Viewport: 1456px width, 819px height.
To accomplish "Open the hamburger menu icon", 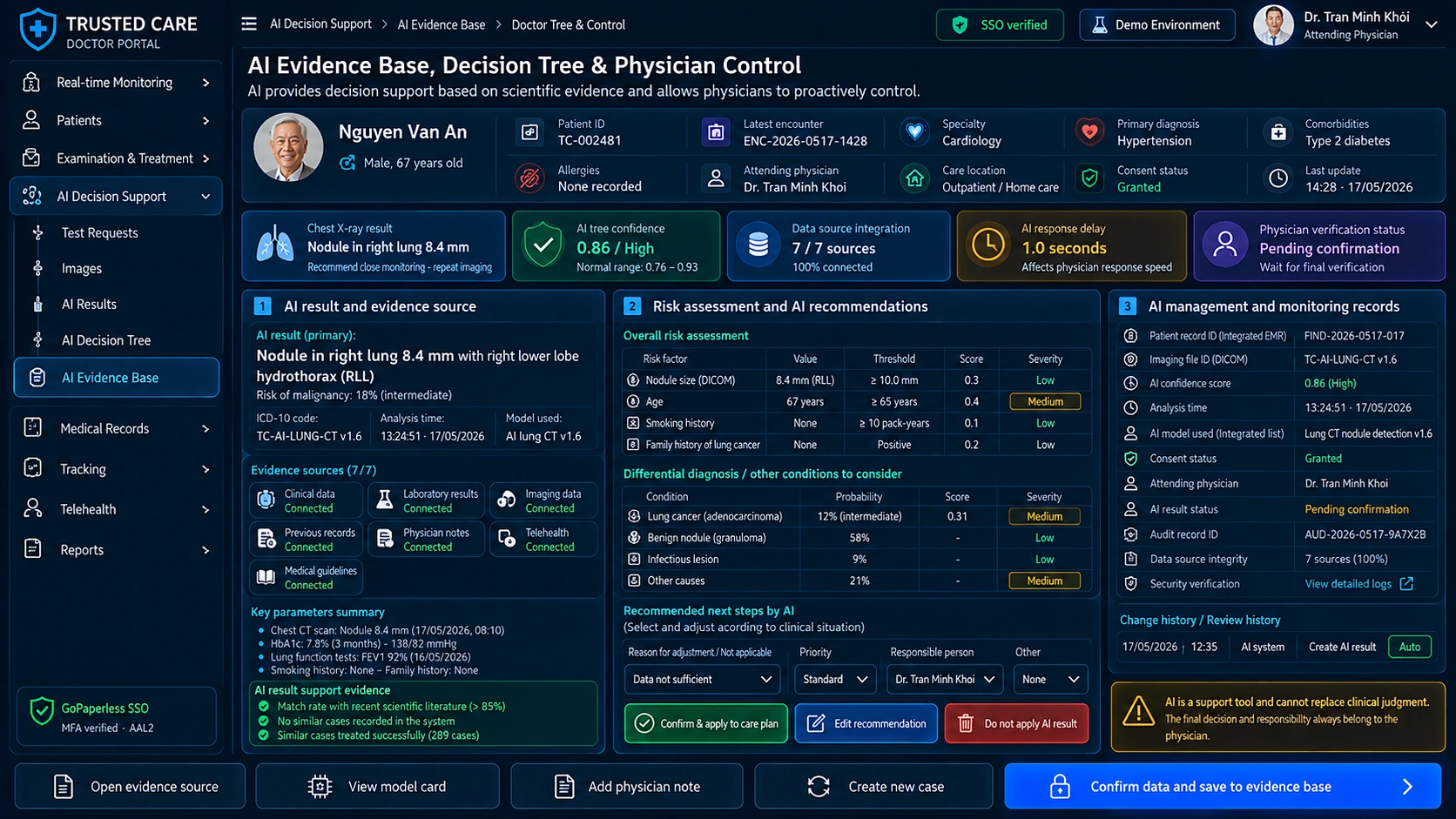I will (x=249, y=24).
